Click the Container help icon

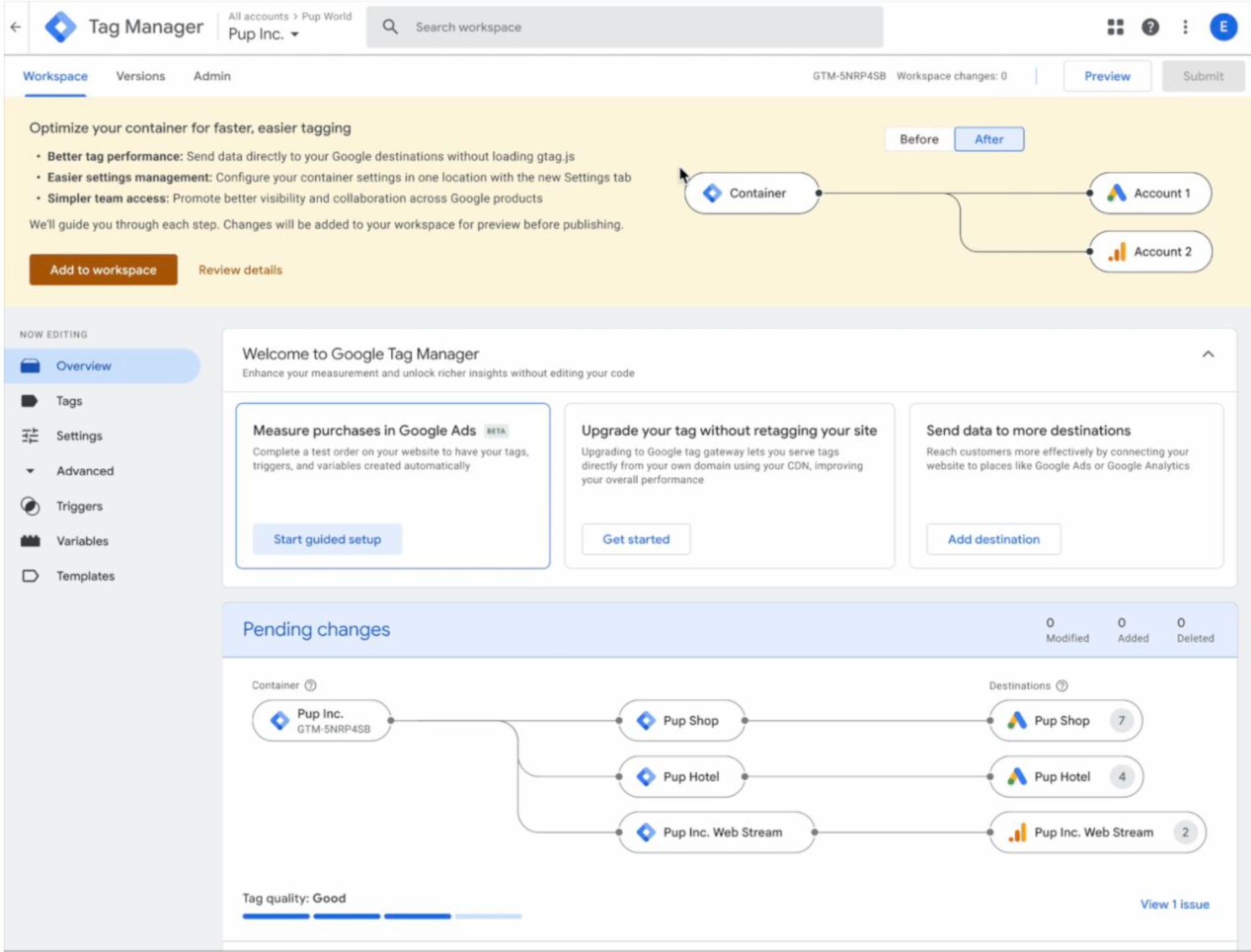point(310,685)
